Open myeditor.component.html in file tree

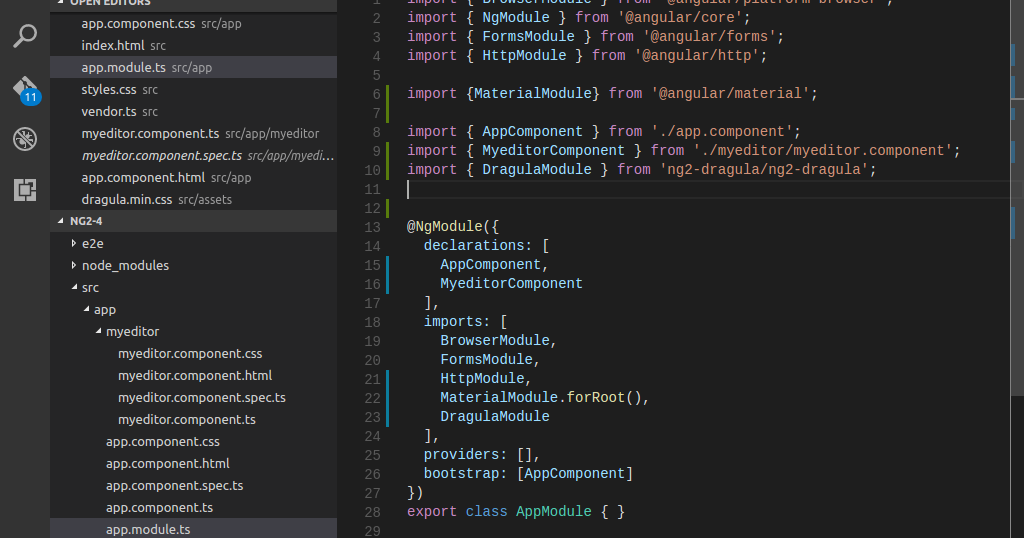pyautogui.click(x=193, y=375)
